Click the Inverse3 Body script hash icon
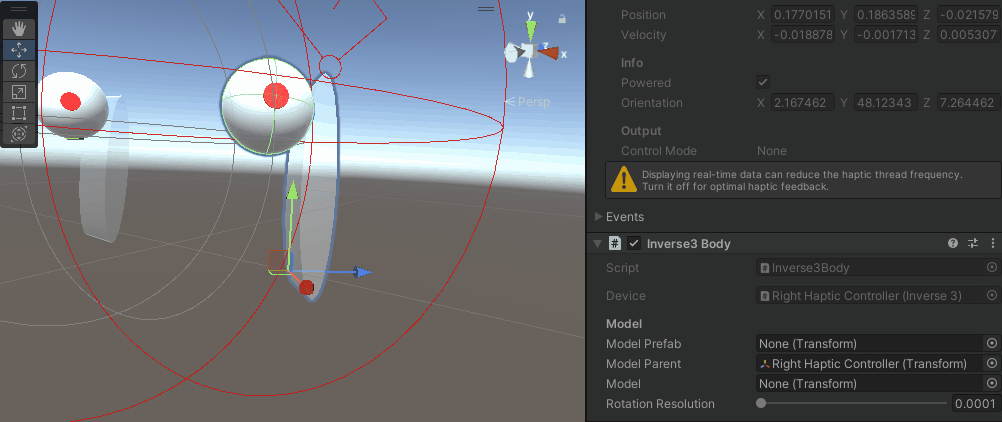Screen dimensions: 1002x422 click(x=614, y=243)
